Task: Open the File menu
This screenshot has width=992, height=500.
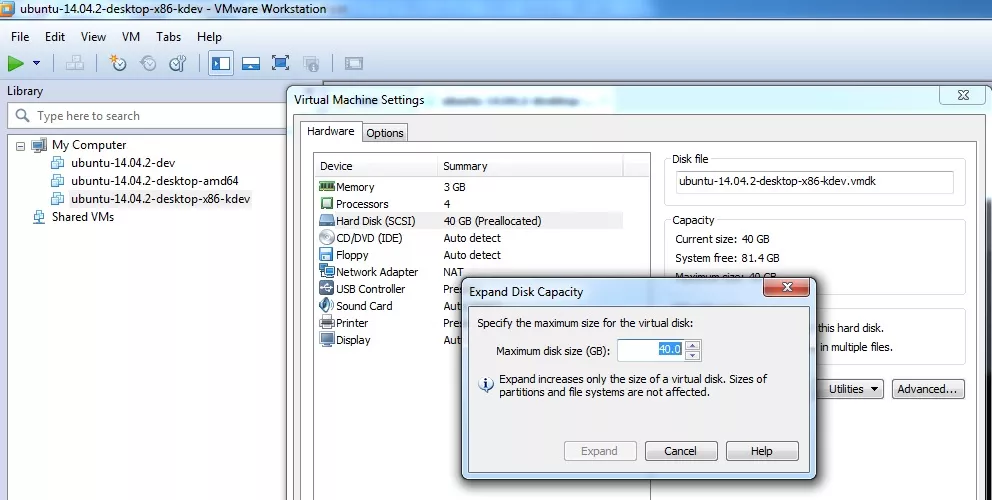Action: [x=20, y=37]
